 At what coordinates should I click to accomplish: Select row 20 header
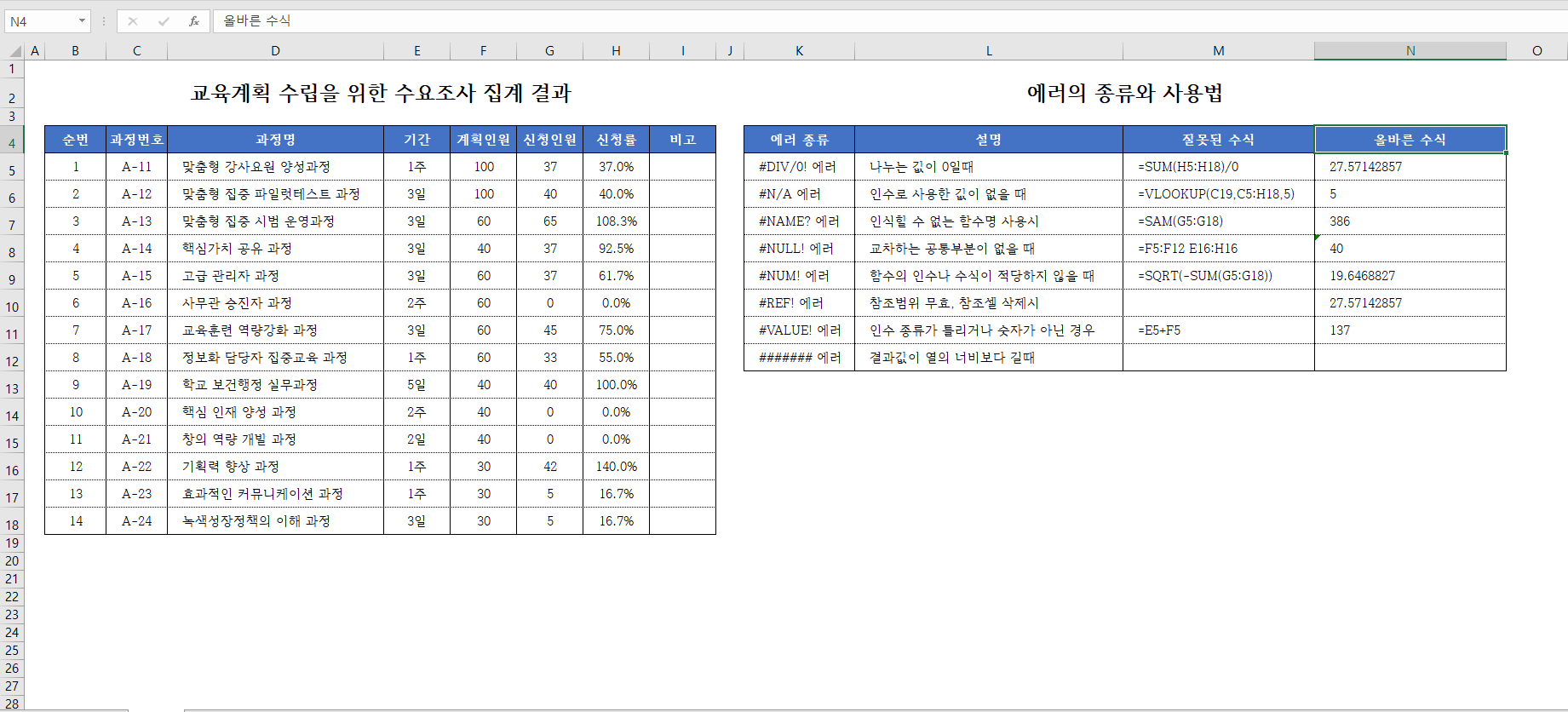coord(12,561)
